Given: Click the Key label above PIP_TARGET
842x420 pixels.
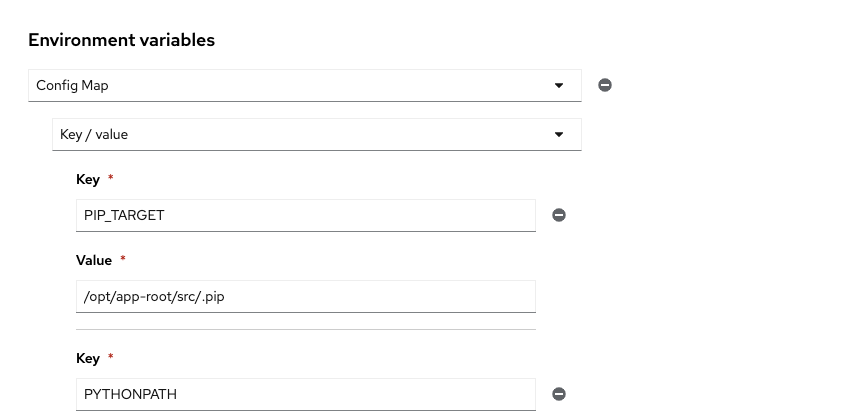Looking at the screenshot, I should 88,179.
